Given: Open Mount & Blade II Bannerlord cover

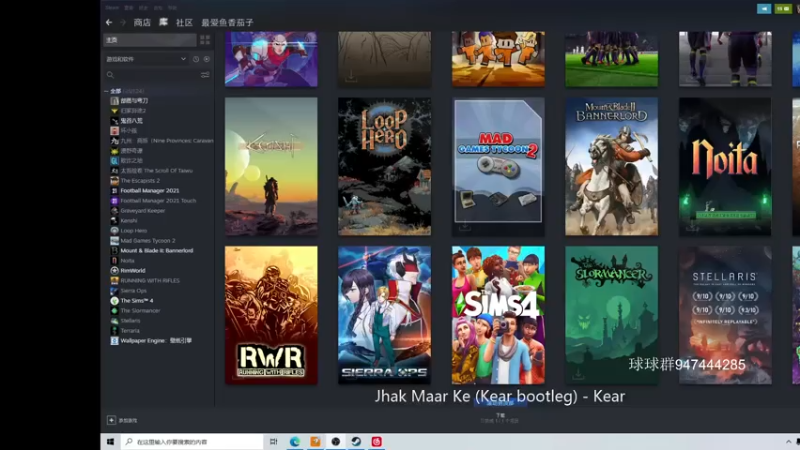Looking at the screenshot, I should [x=611, y=166].
